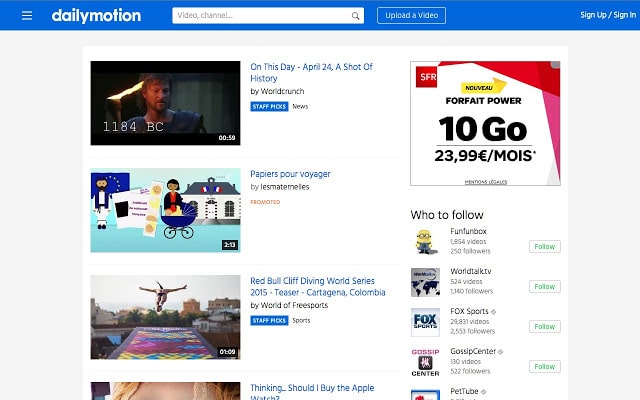Image resolution: width=640 pixels, height=400 pixels.
Task: Open Funfunbox minion avatar
Action: click(x=425, y=242)
